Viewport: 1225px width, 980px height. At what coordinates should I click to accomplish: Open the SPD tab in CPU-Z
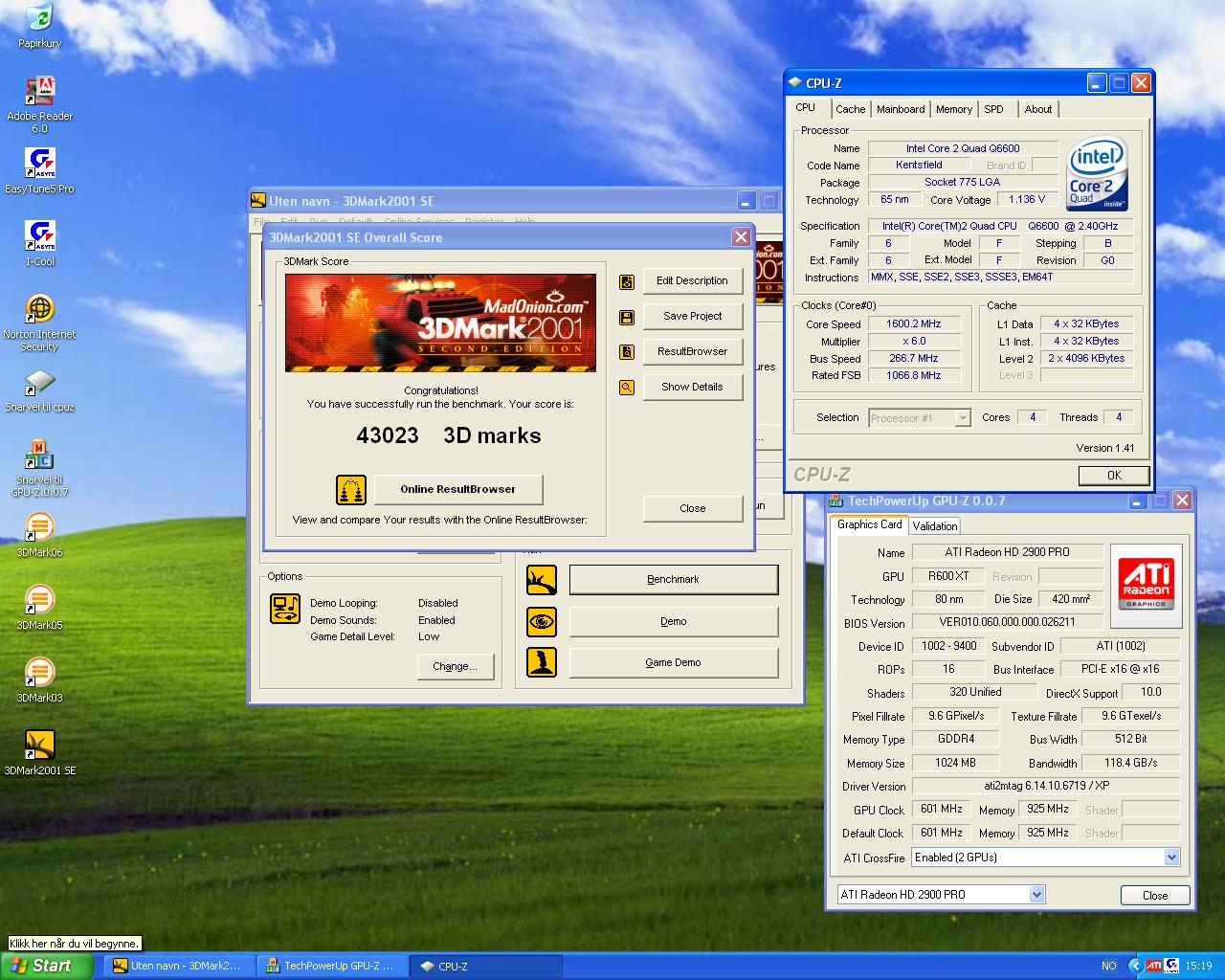(x=994, y=109)
